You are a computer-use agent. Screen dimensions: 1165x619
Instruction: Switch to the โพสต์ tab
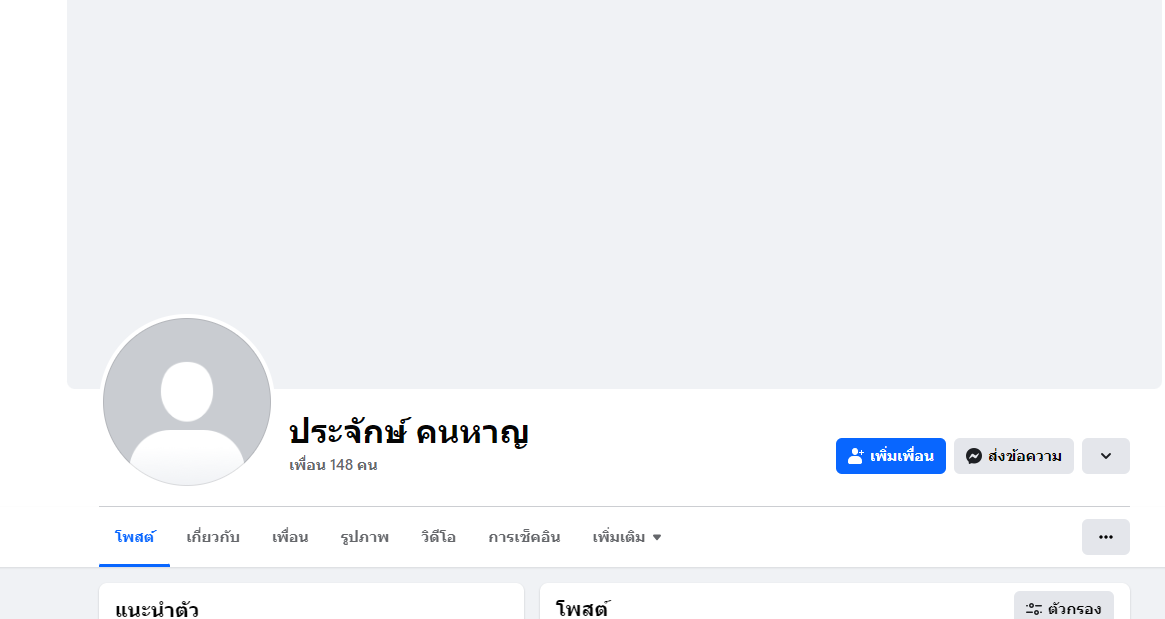(x=134, y=537)
